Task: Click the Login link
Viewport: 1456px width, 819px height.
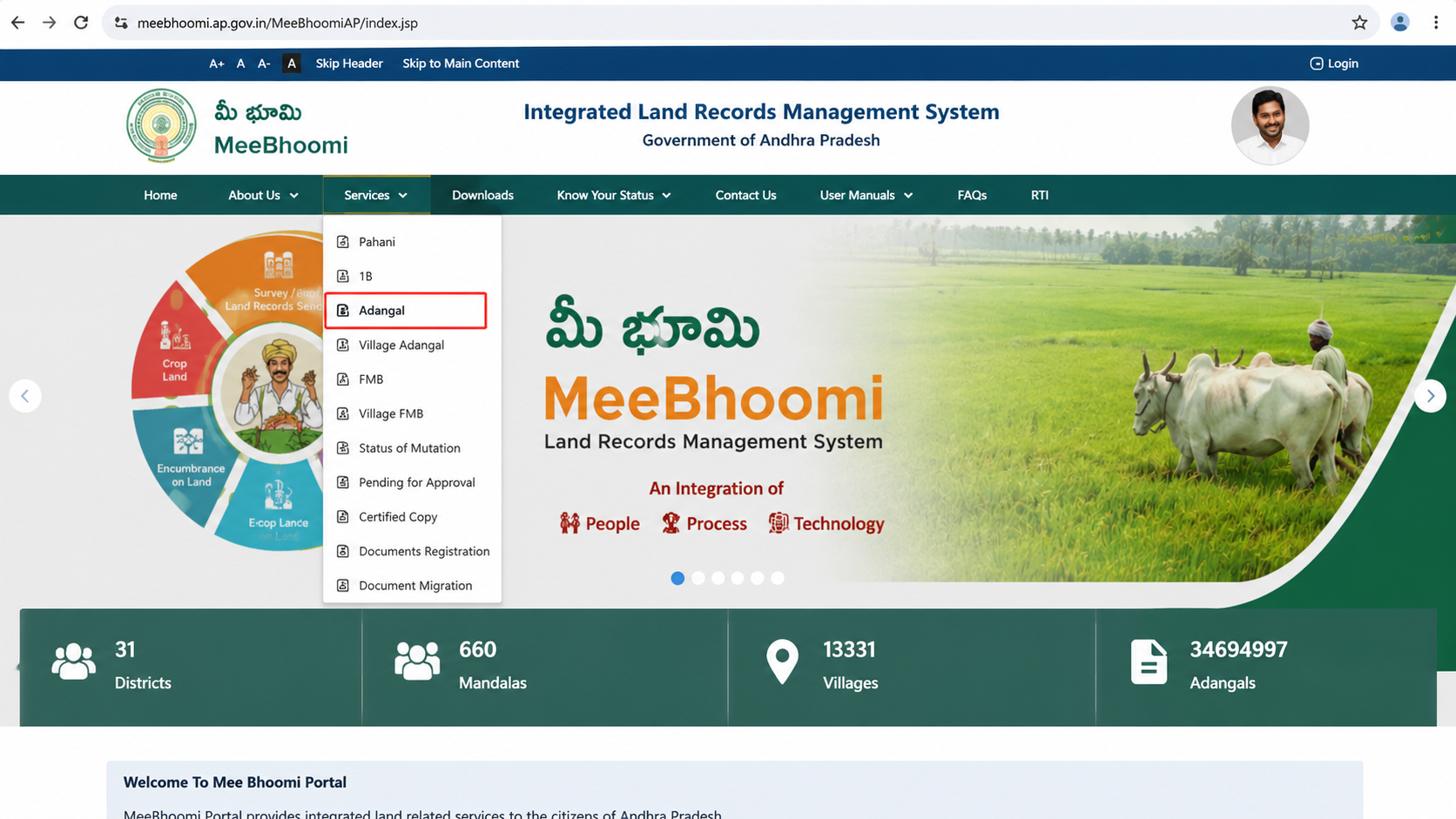Action: pyautogui.click(x=1334, y=64)
